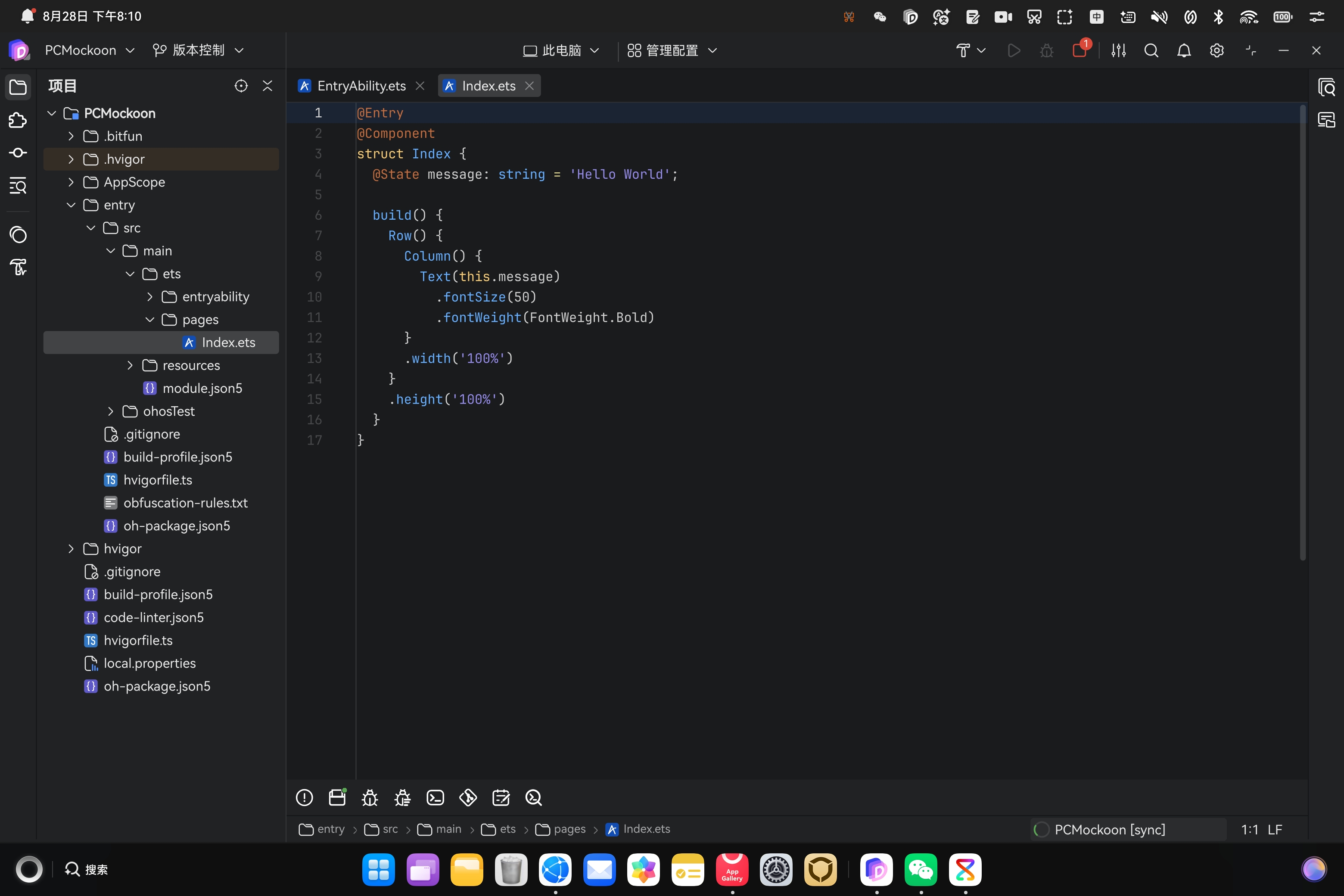The image size is (1344, 896).
Task: Open WeChat from the dock
Action: [921, 869]
